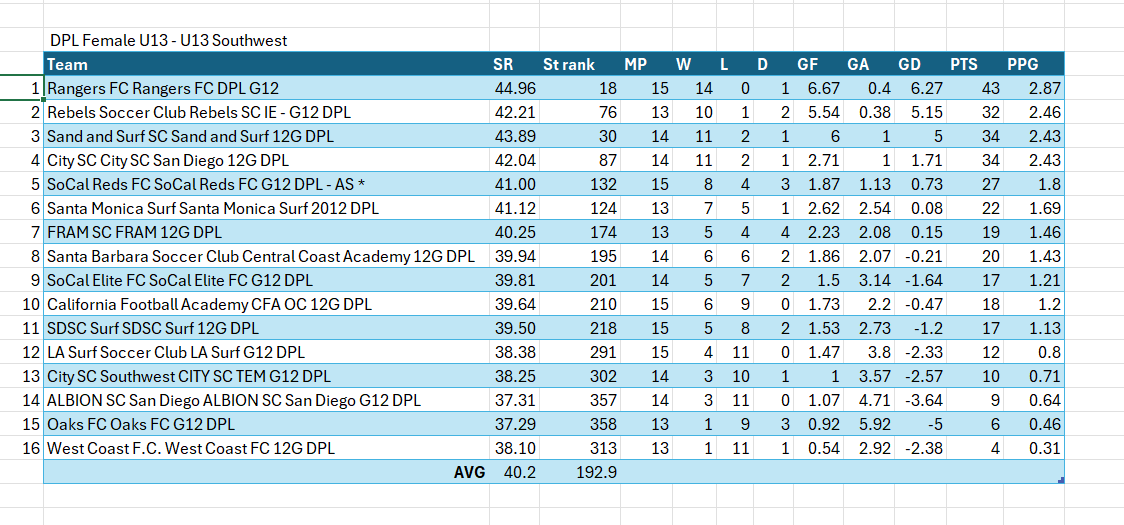The image size is (1124, 525).
Task: Click the SR value 44.96
Action: 516,89
